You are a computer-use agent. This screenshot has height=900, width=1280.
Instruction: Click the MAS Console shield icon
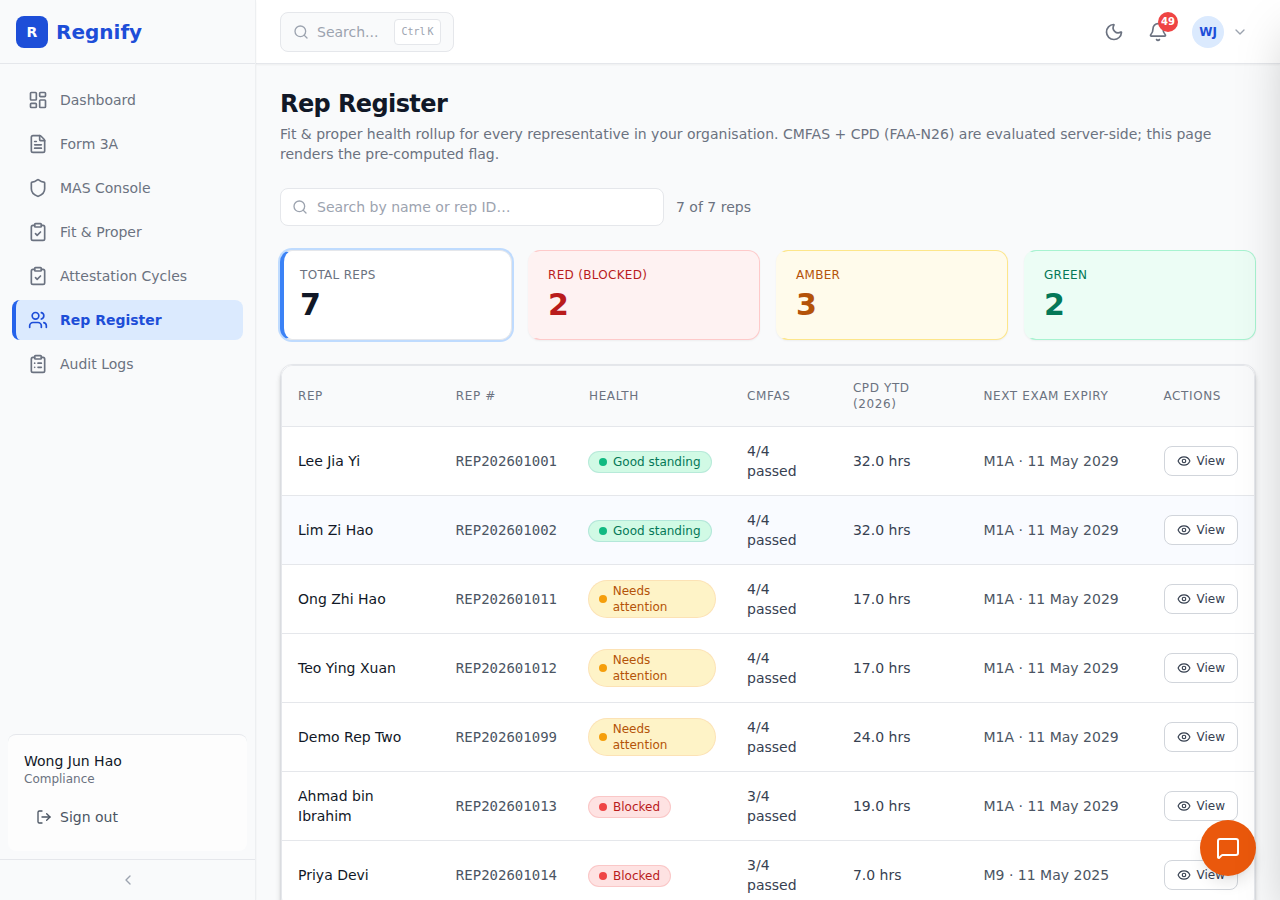[x=38, y=188]
